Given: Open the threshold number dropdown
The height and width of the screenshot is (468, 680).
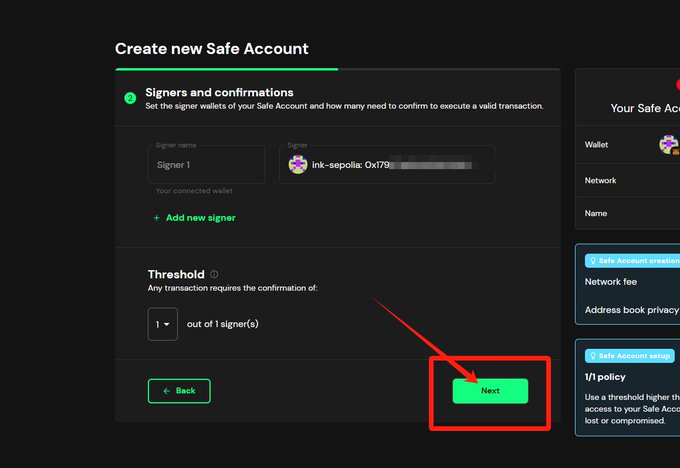Looking at the screenshot, I should coord(163,324).
